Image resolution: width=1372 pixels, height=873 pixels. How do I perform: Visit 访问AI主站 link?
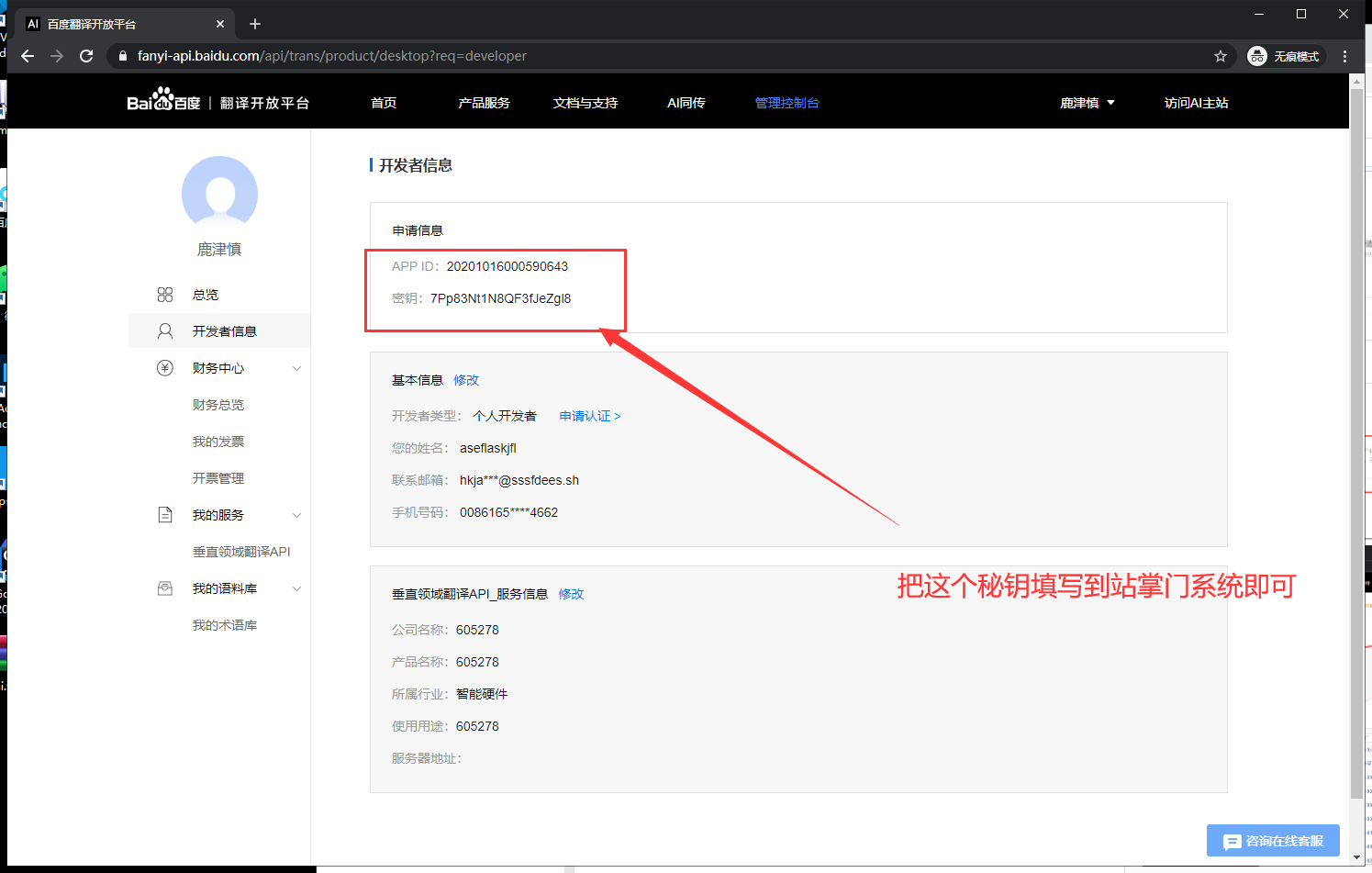coord(1197,103)
